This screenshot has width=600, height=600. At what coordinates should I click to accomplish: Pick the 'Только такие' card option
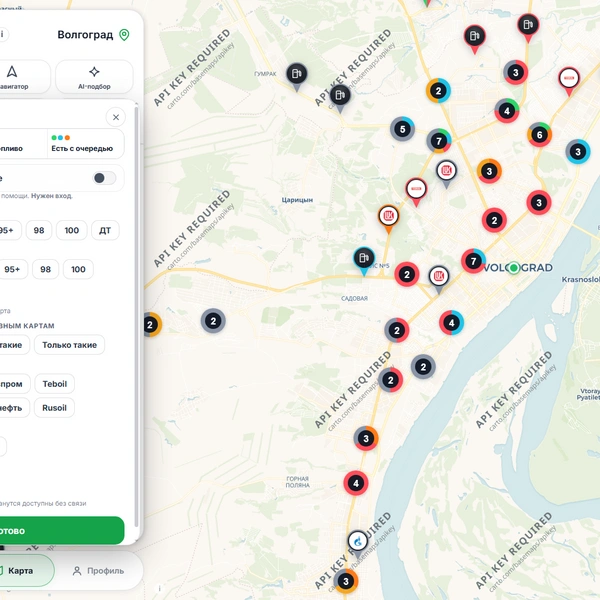point(69,345)
